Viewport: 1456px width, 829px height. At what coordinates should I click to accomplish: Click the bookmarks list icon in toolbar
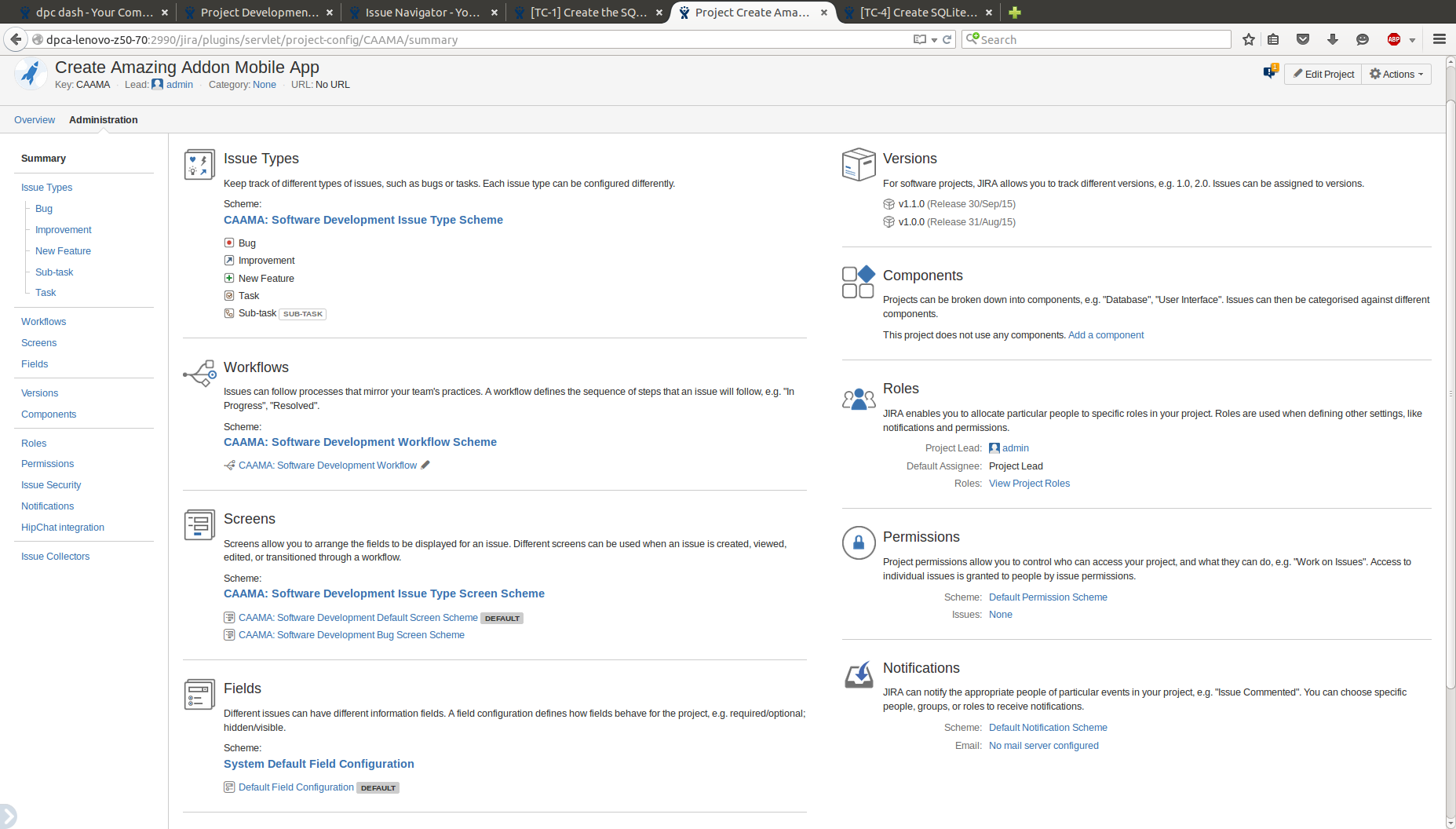(1273, 39)
